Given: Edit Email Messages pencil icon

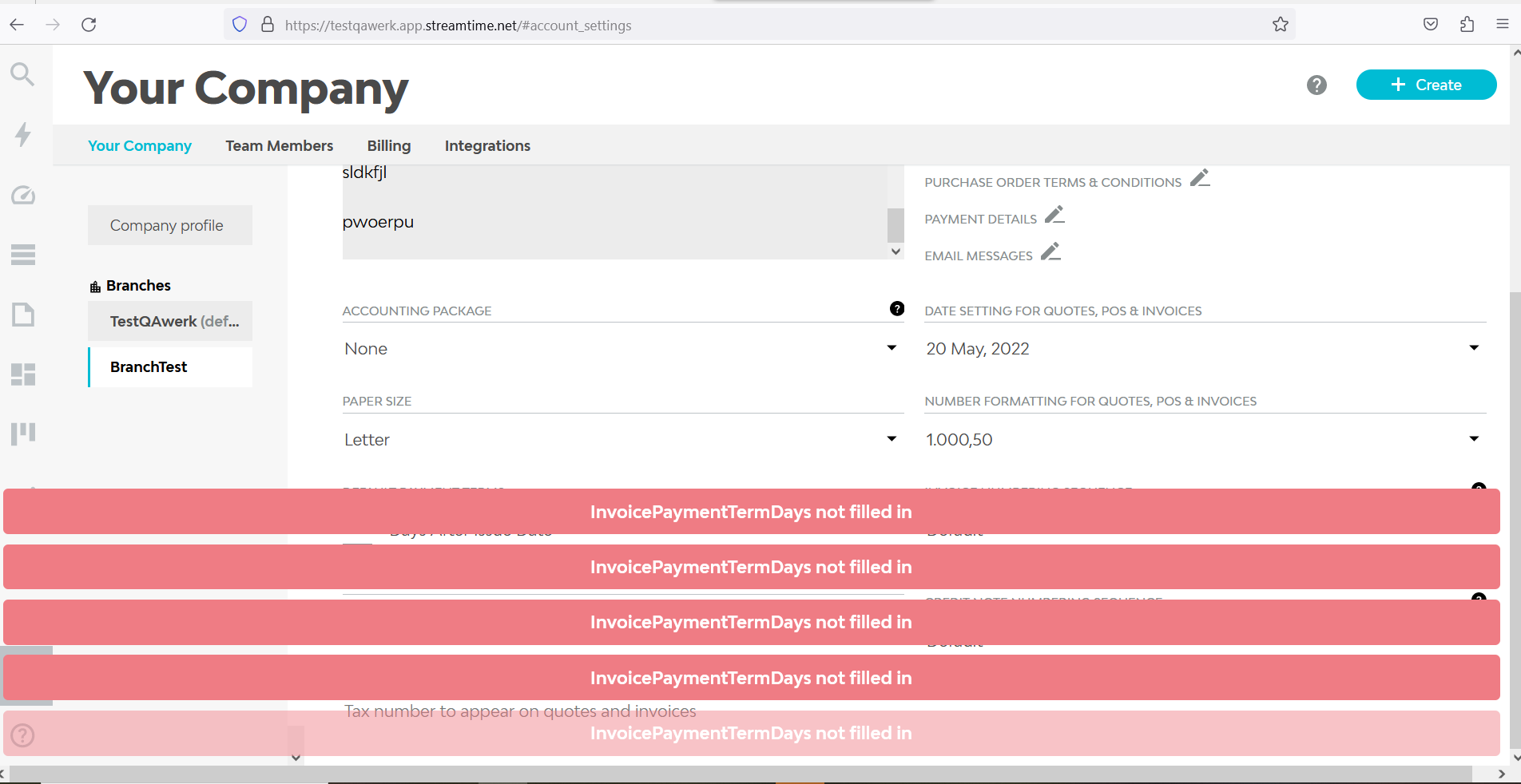Looking at the screenshot, I should 1050,251.
